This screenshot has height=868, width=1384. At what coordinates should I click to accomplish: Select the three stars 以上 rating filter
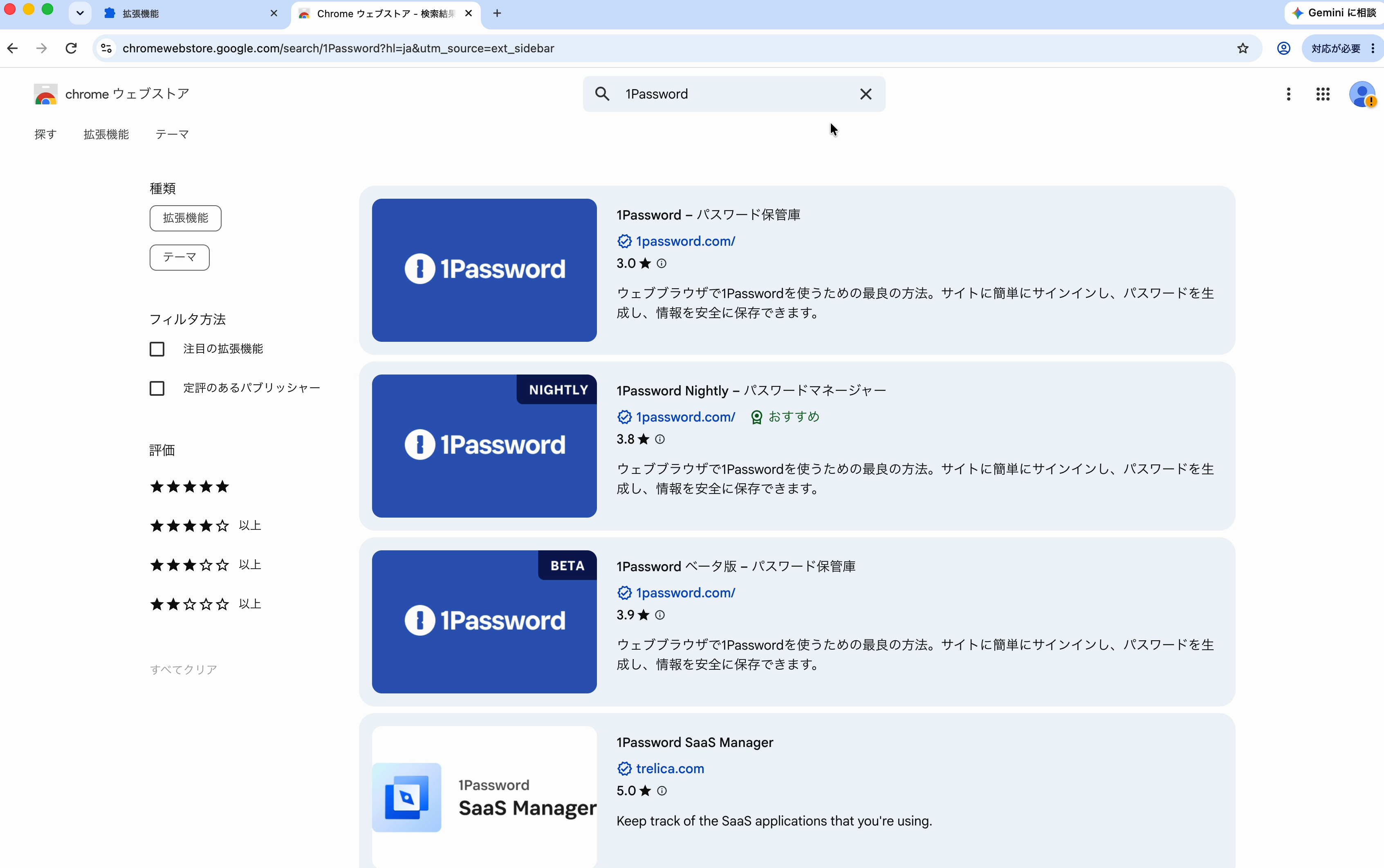coord(206,565)
